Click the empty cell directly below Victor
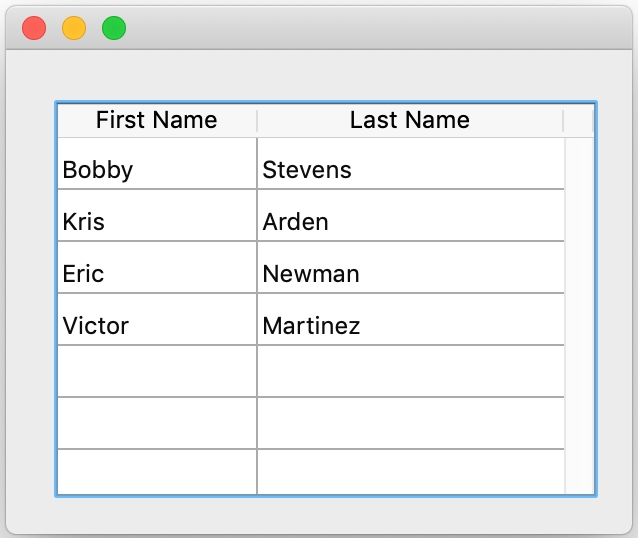Screen dimensions: 638x538 point(156,372)
